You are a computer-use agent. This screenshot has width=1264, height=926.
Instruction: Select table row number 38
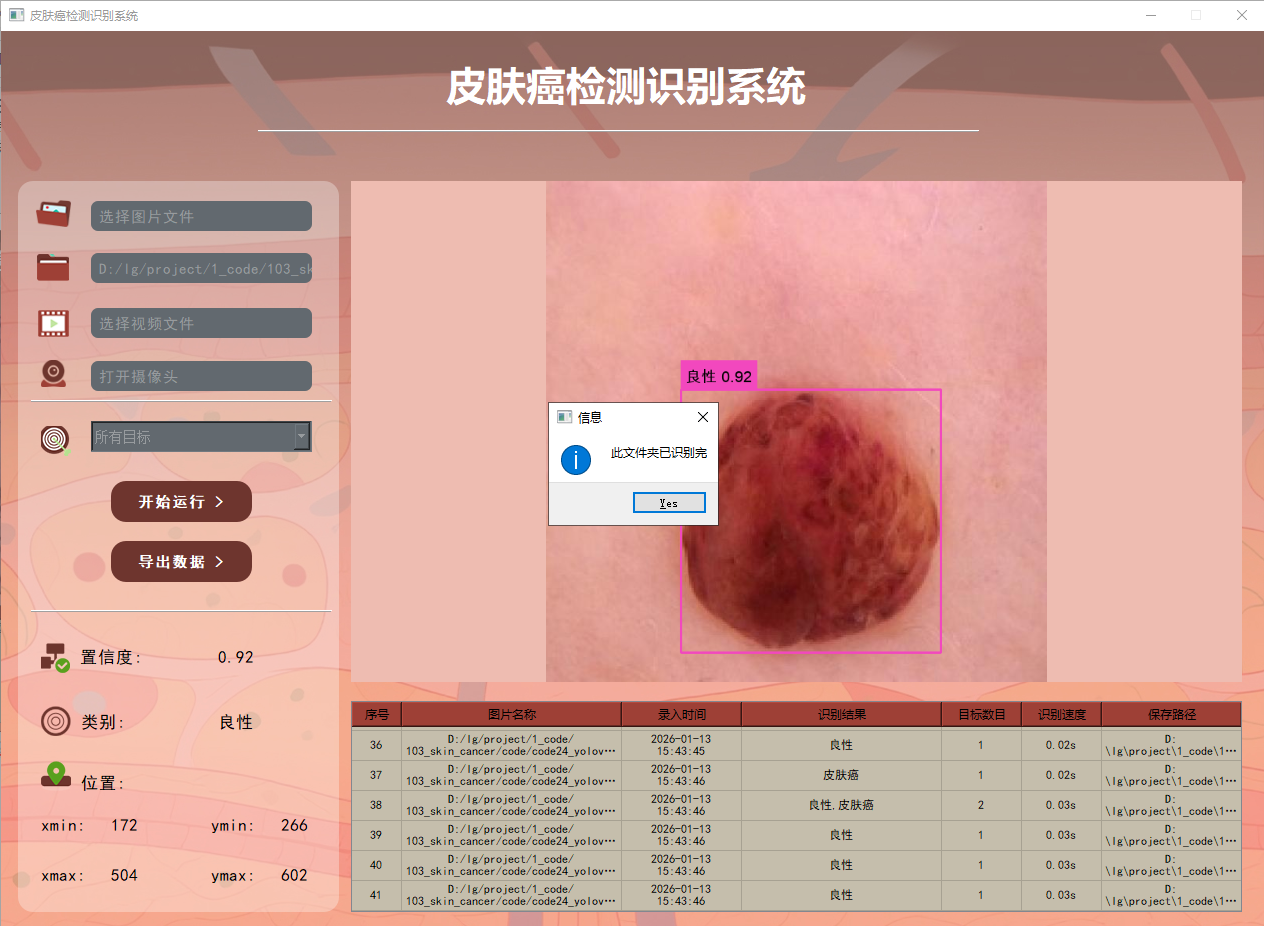[x=796, y=805]
